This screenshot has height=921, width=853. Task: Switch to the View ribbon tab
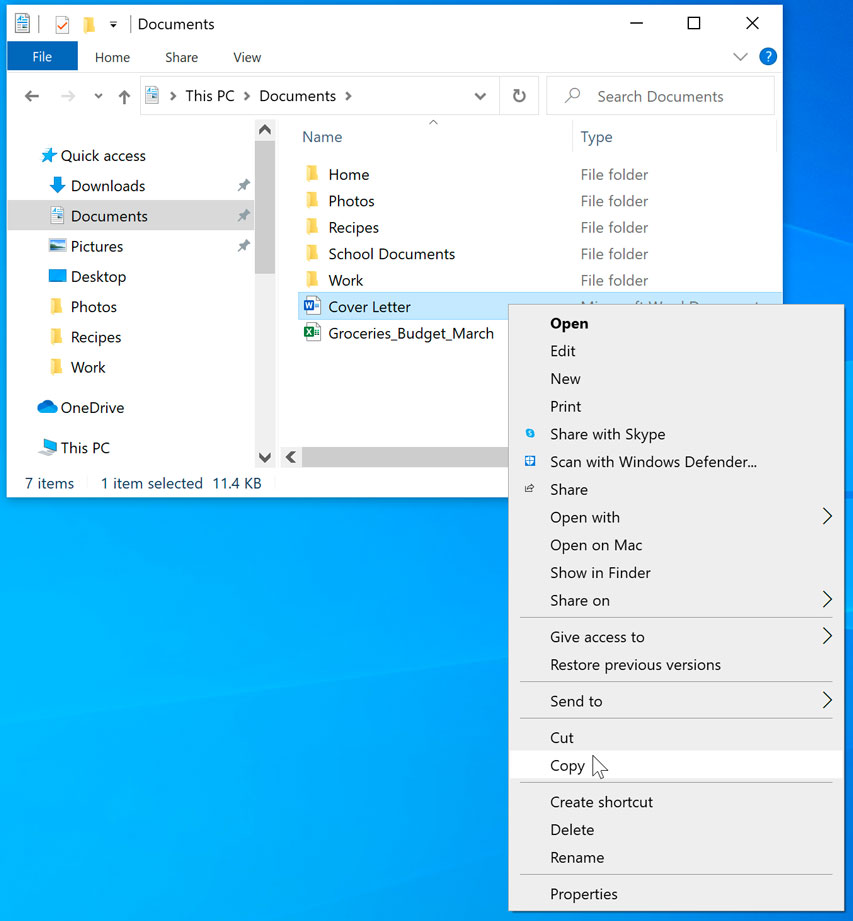pos(246,57)
